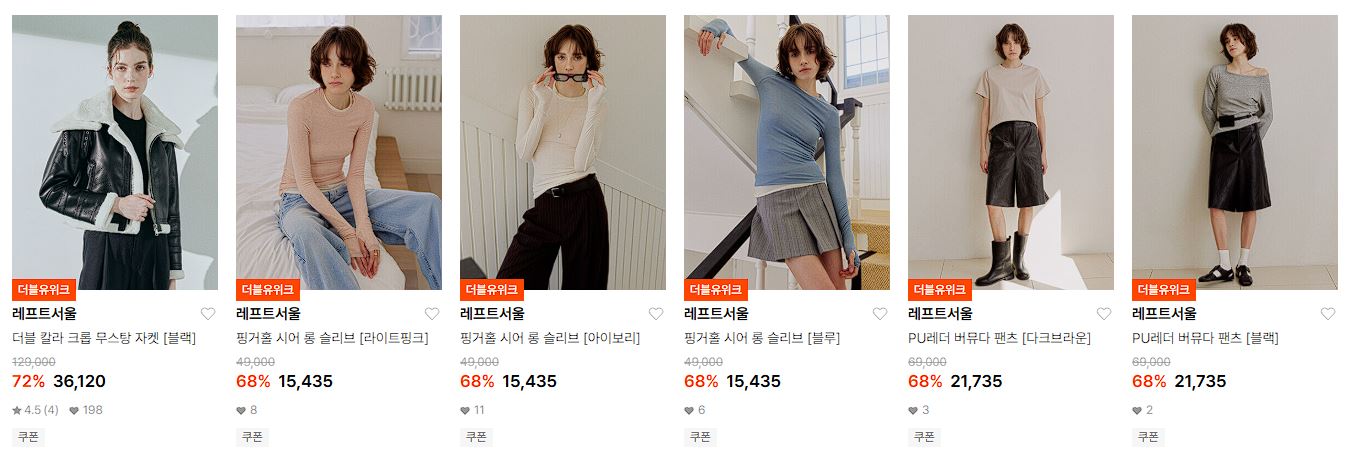Select the 쿠폰 tag under 무스탕 자켓
The image size is (1347, 464).
(28, 437)
